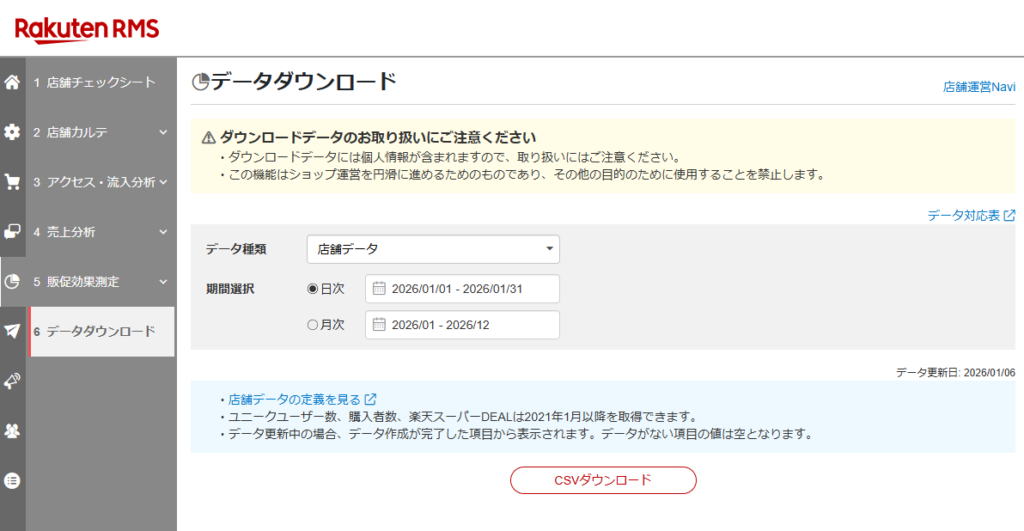
Task: Click the shopping cart icon in sidebar
Action: [12, 182]
